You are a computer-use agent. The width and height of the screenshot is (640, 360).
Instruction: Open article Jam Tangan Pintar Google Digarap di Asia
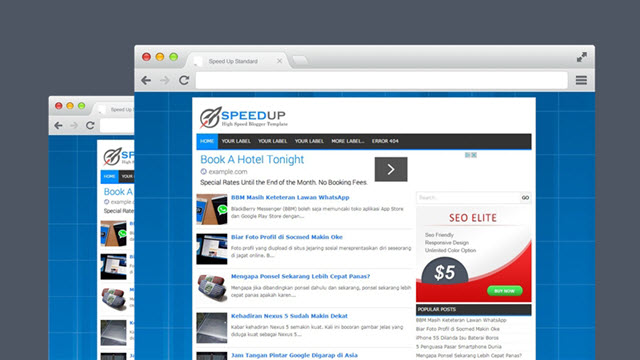coord(294,356)
